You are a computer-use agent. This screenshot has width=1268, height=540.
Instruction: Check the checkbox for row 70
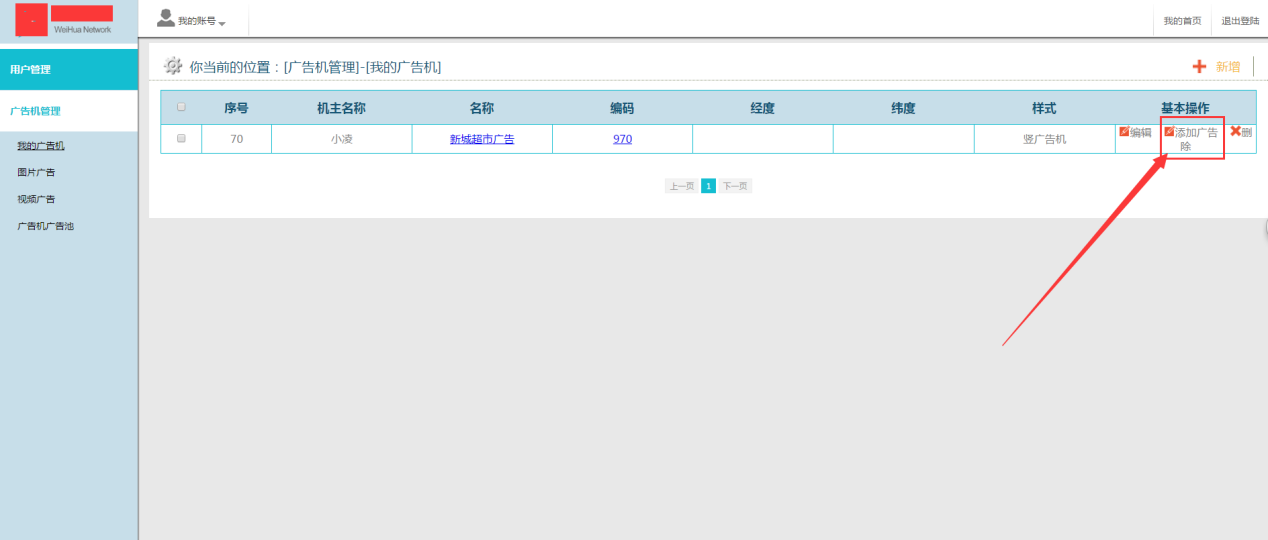[181, 139]
